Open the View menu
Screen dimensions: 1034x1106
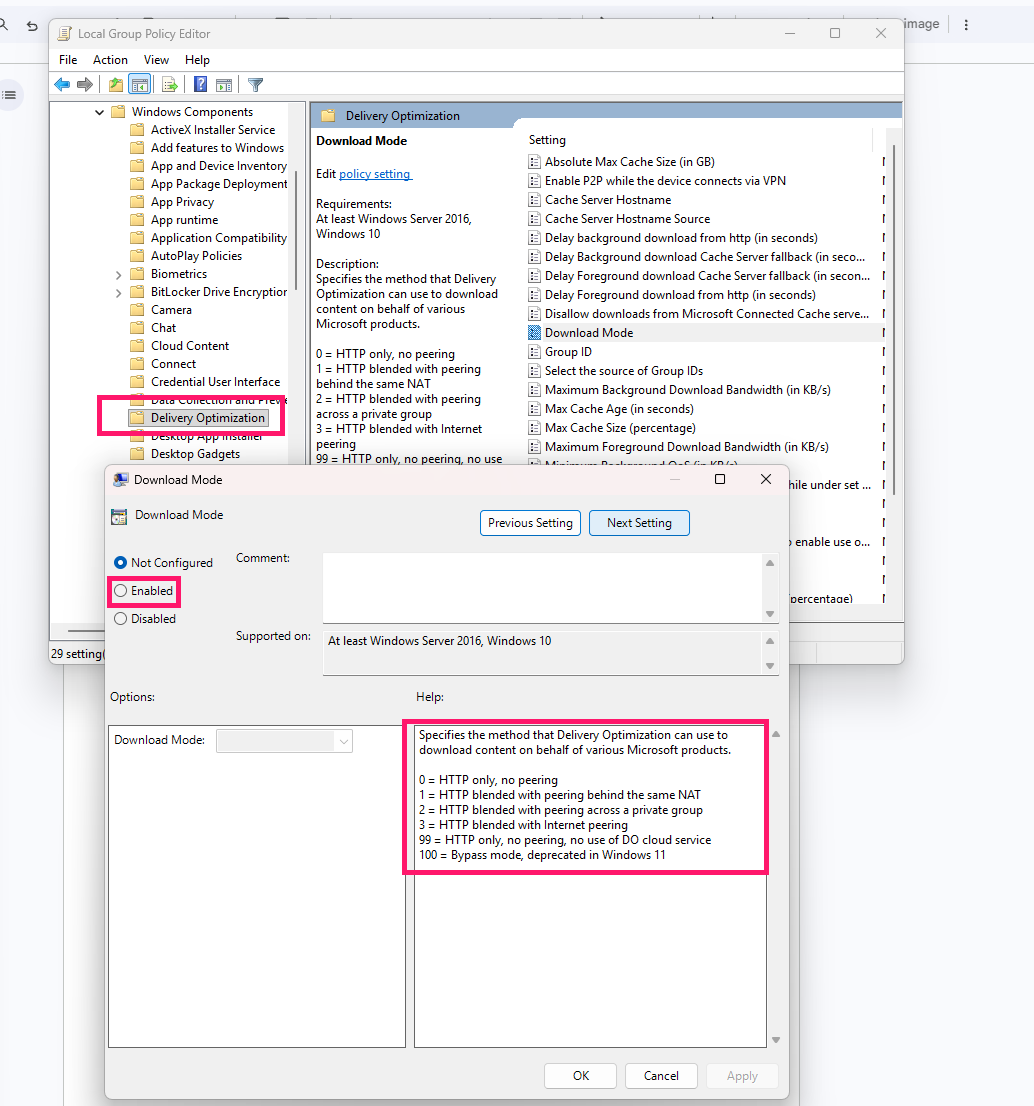click(157, 60)
